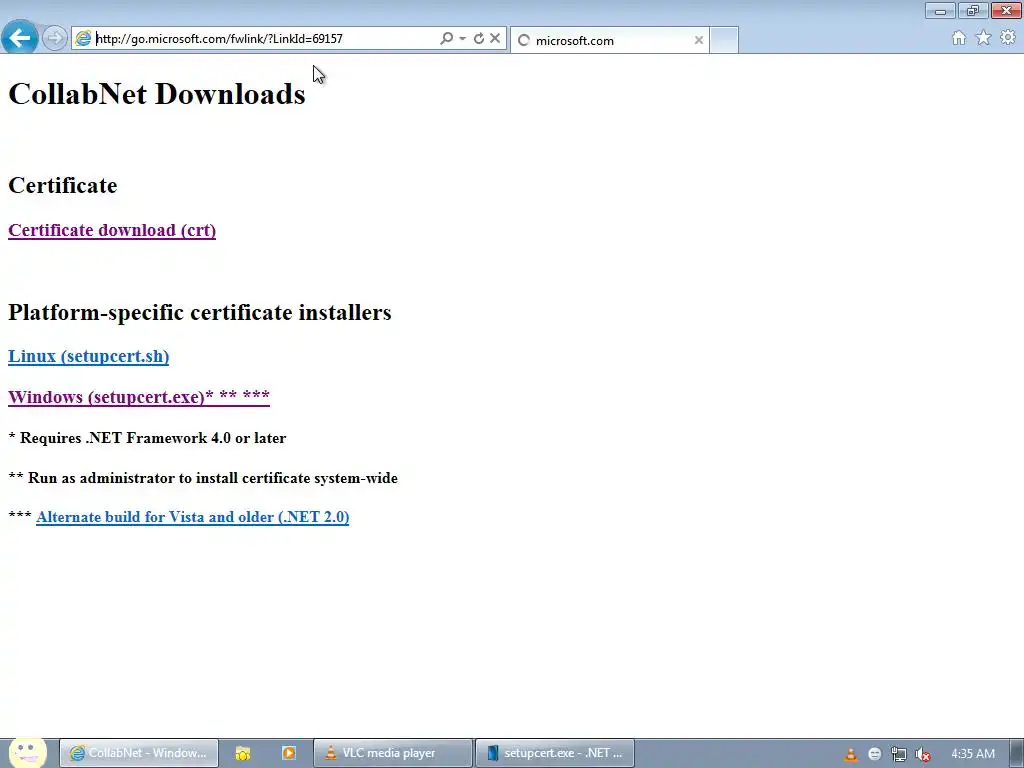Stop loading with the address bar X icon
The width and height of the screenshot is (1024, 768).
495,39
